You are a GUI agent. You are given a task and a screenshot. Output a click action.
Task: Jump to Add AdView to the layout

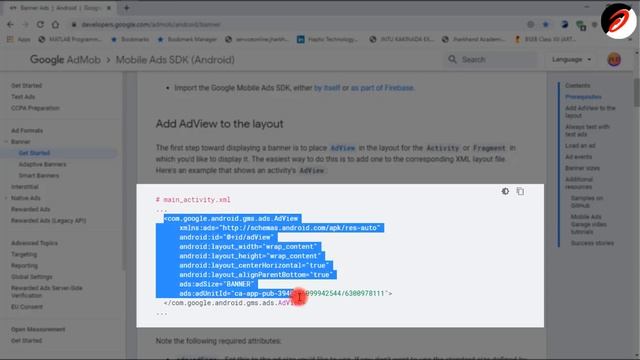[x=590, y=111]
